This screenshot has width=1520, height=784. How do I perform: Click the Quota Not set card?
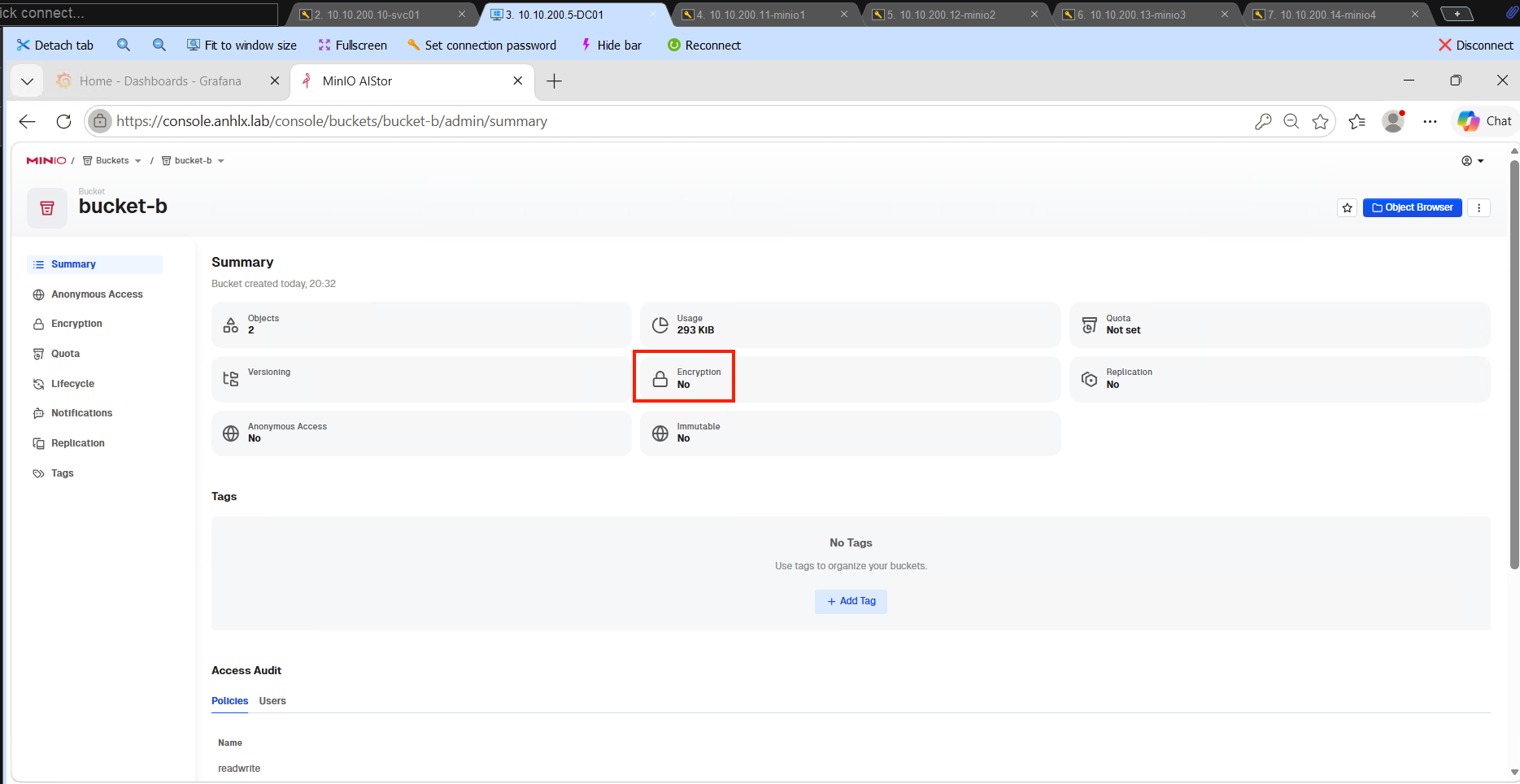click(1280, 325)
